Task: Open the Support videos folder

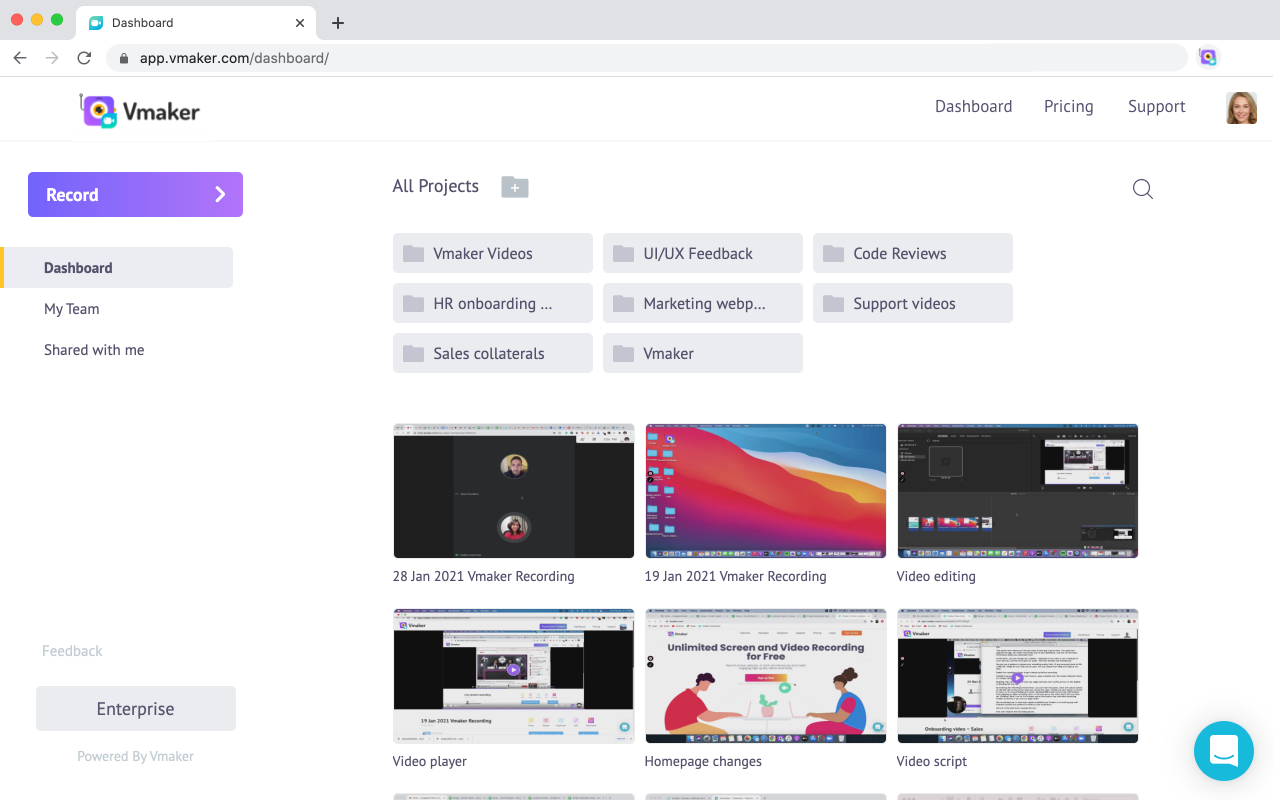Action: [x=913, y=304]
